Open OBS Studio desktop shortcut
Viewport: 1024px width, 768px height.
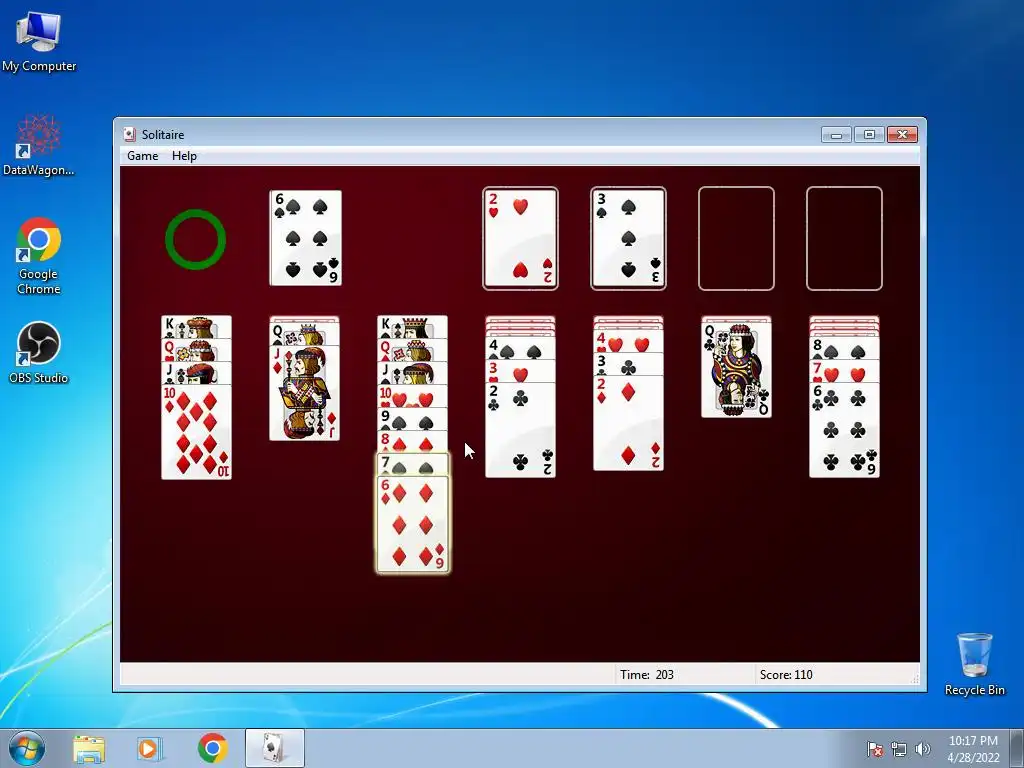pyautogui.click(x=39, y=353)
